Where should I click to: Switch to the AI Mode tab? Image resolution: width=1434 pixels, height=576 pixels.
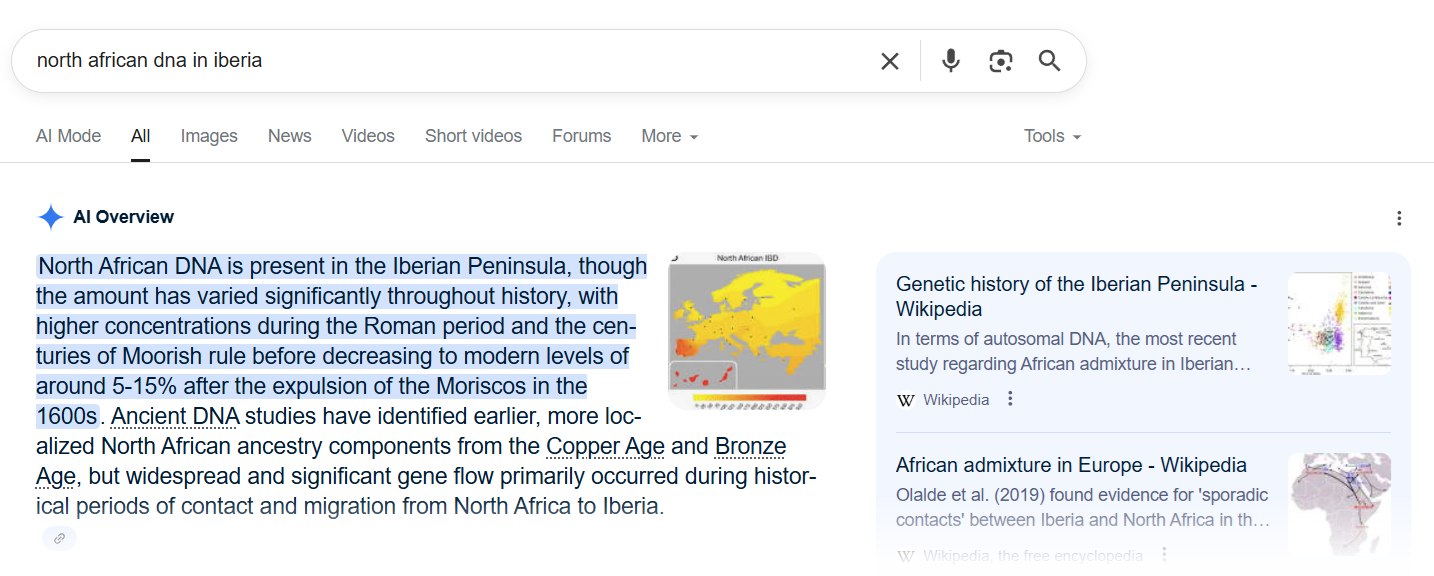pyautogui.click(x=68, y=136)
